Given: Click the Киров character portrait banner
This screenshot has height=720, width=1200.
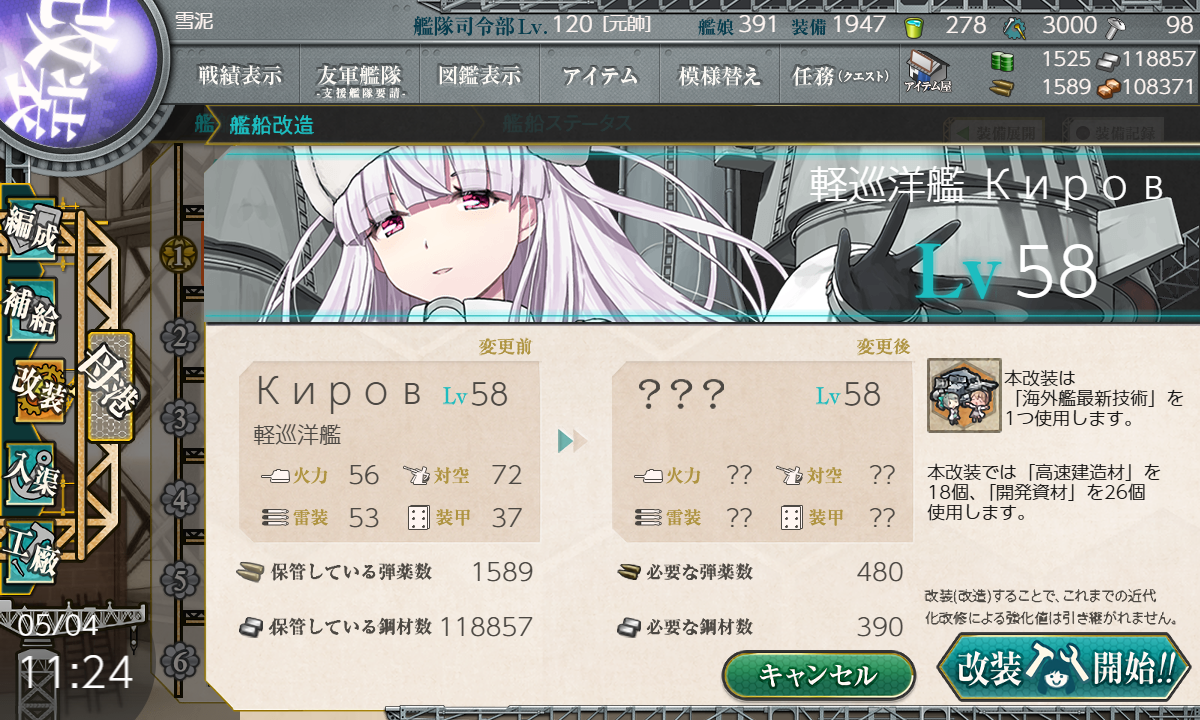Looking at the screenshot, I should 700,235.
